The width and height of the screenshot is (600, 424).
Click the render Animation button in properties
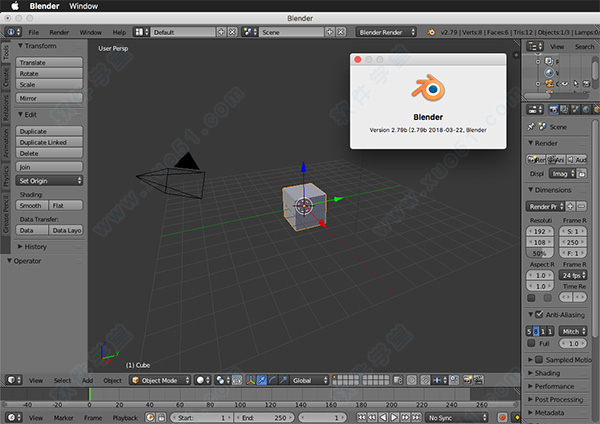coord(556,160)
